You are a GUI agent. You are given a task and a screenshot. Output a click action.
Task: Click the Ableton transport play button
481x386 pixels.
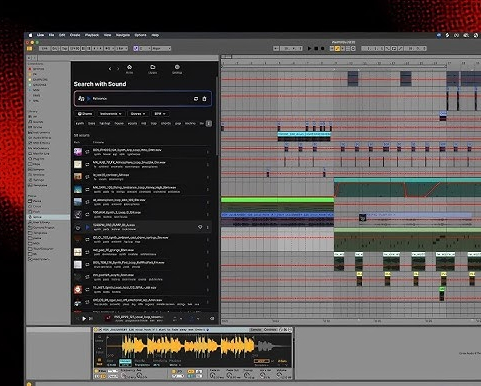[x=309, y=48]
